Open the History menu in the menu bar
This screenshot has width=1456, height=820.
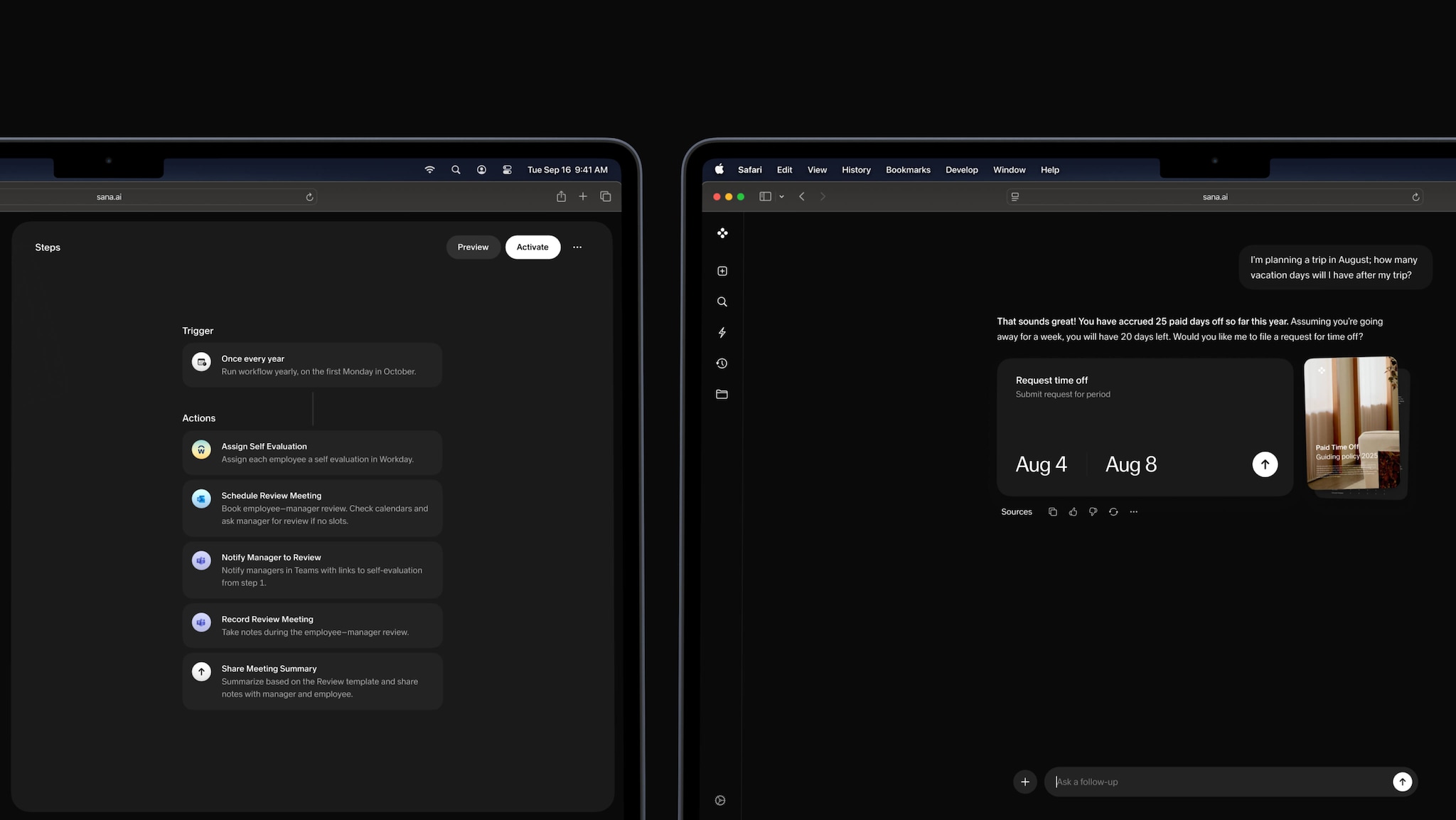856,170
